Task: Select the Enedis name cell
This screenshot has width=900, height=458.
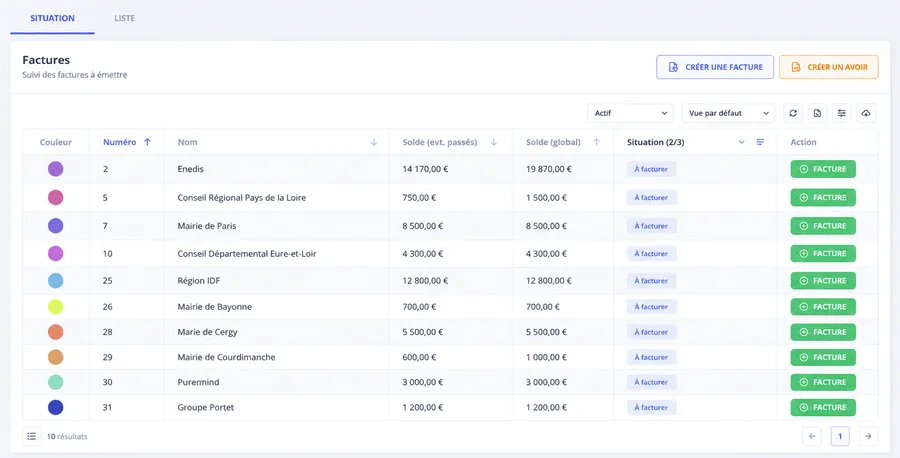Action: (x=191, y=169)
